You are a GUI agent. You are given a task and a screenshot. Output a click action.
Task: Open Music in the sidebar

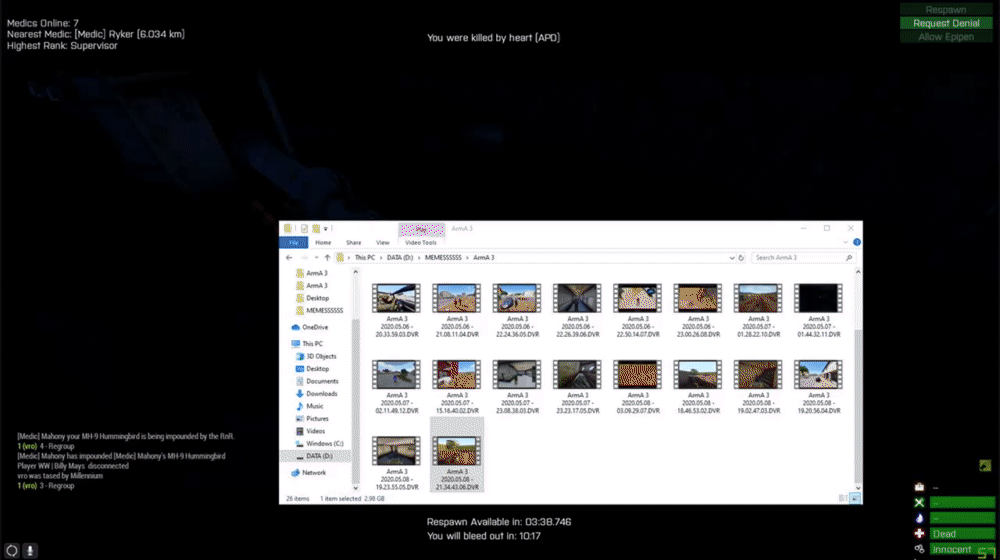[309, 406]
